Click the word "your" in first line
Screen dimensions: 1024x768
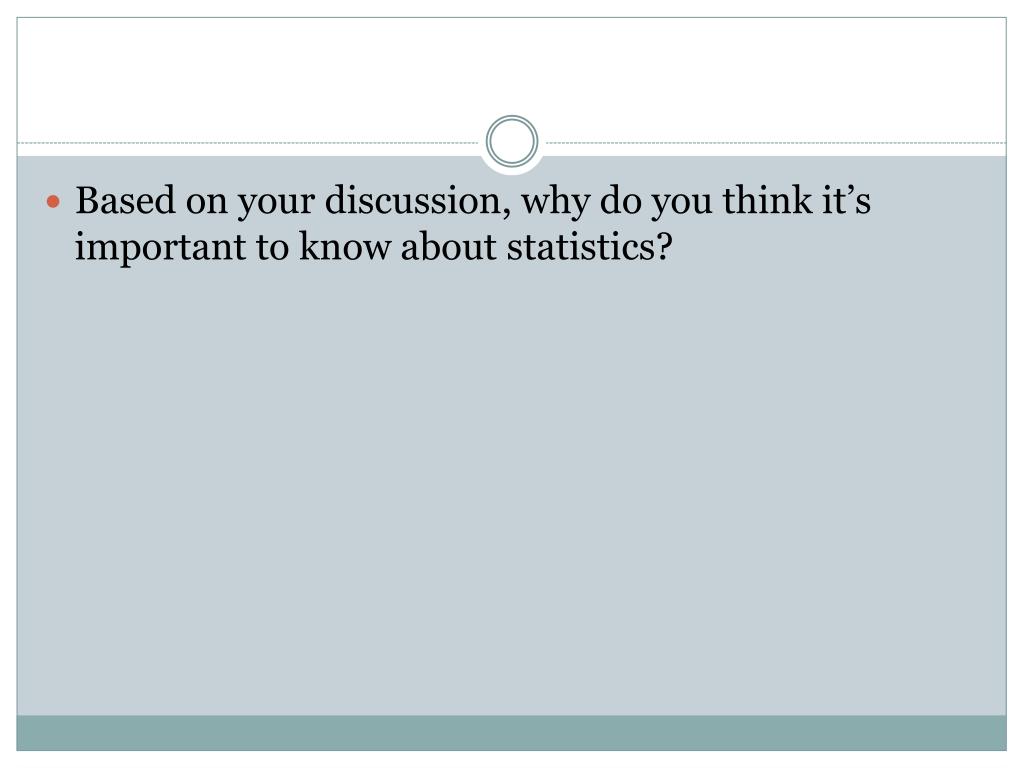point(275,204)
